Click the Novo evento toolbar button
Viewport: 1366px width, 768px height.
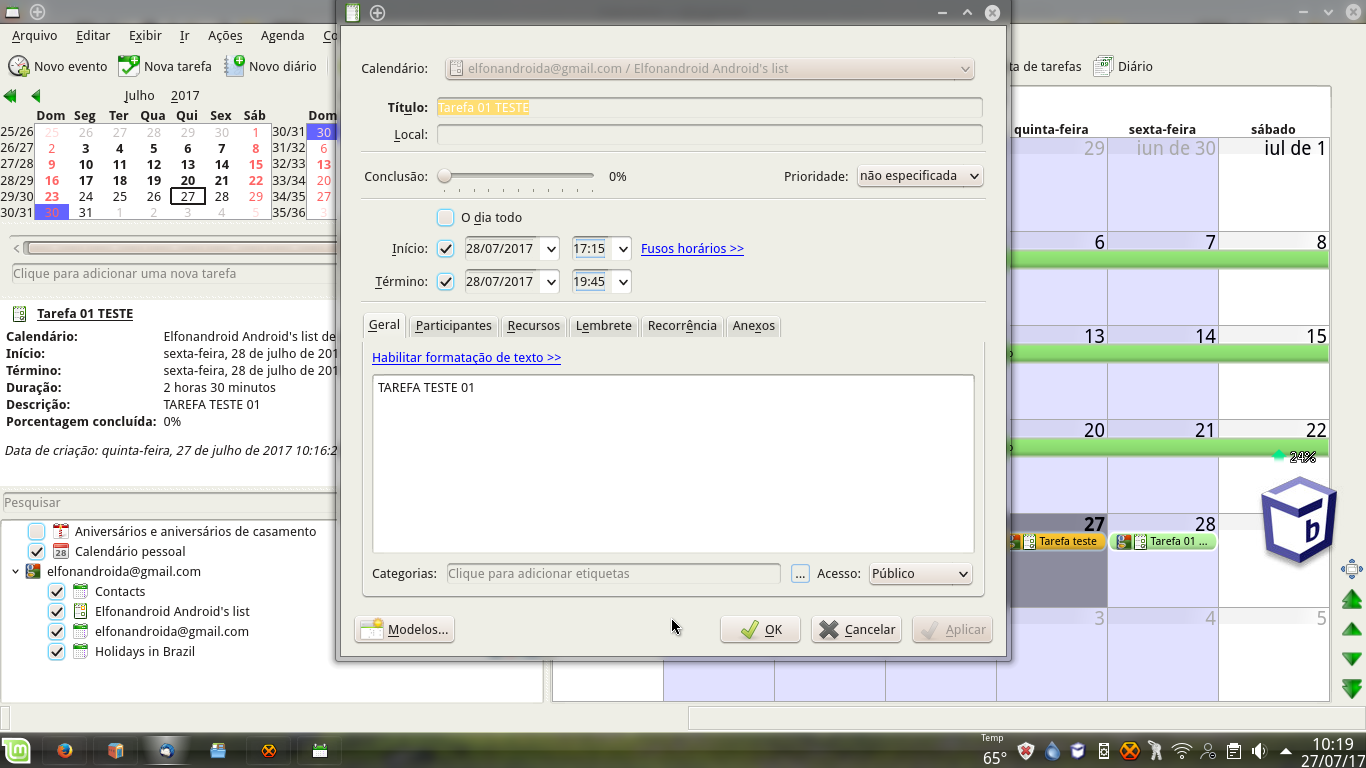point(58,66)
